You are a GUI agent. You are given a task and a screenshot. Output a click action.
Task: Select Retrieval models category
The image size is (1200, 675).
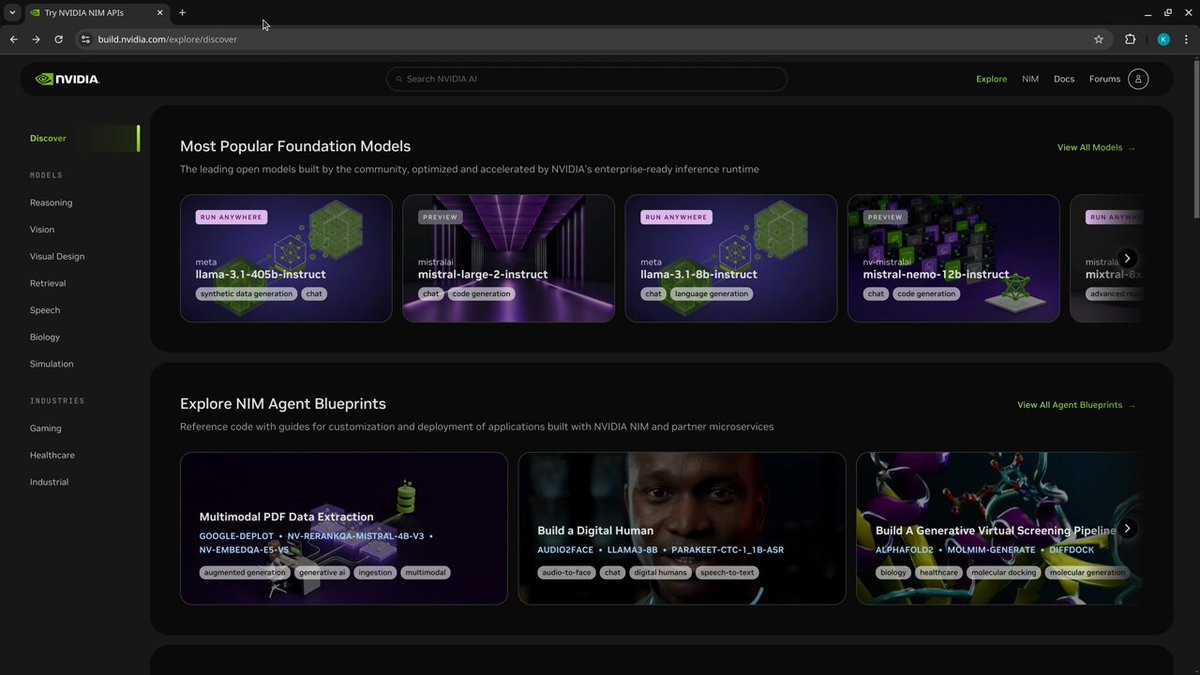(48, 283)
